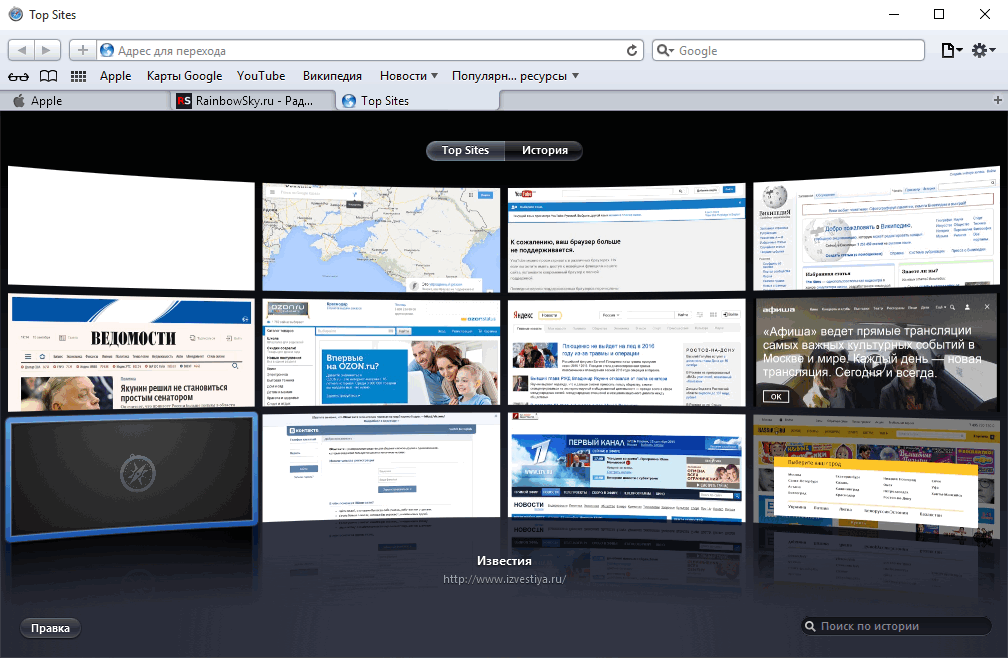Open the Google Maps thumbnail
This screenshot has height=658, width=1008.
click(x=381, y=238)
